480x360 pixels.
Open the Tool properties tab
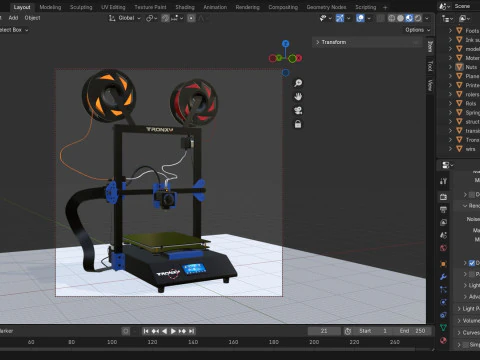coord(443,181)
